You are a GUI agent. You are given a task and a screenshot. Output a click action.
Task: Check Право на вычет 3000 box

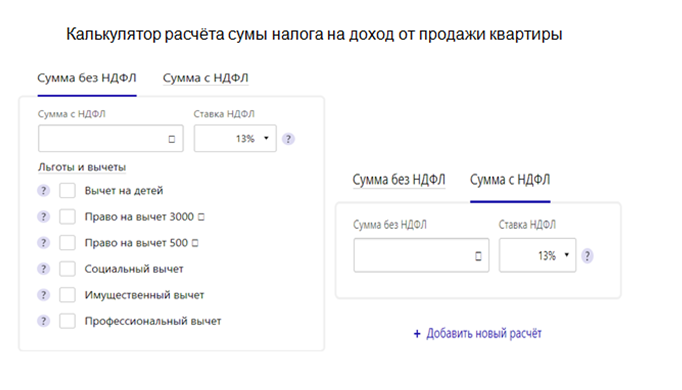[x=67, y=217]
